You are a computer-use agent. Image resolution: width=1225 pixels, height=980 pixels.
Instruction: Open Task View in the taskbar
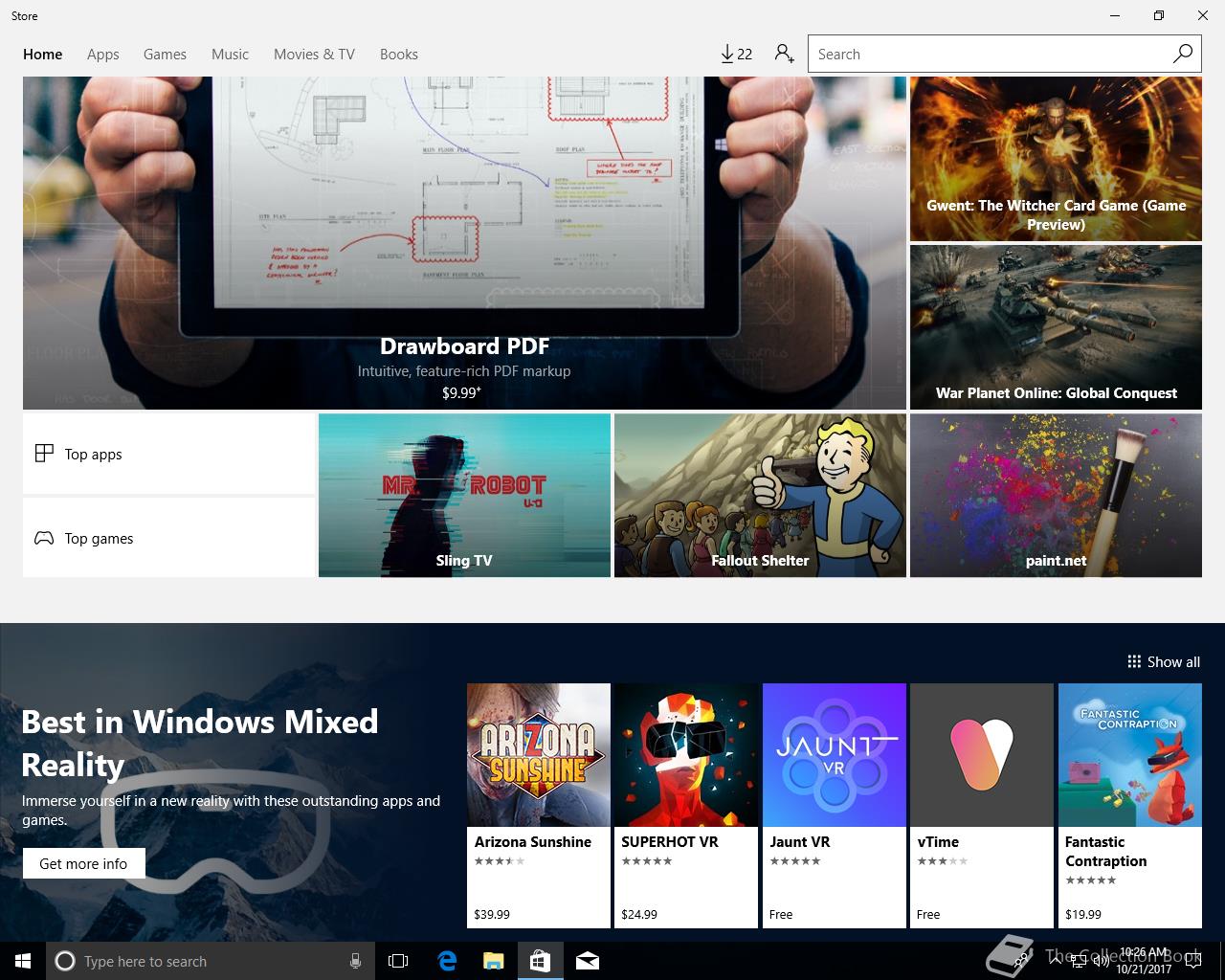[x=398, y=961]
